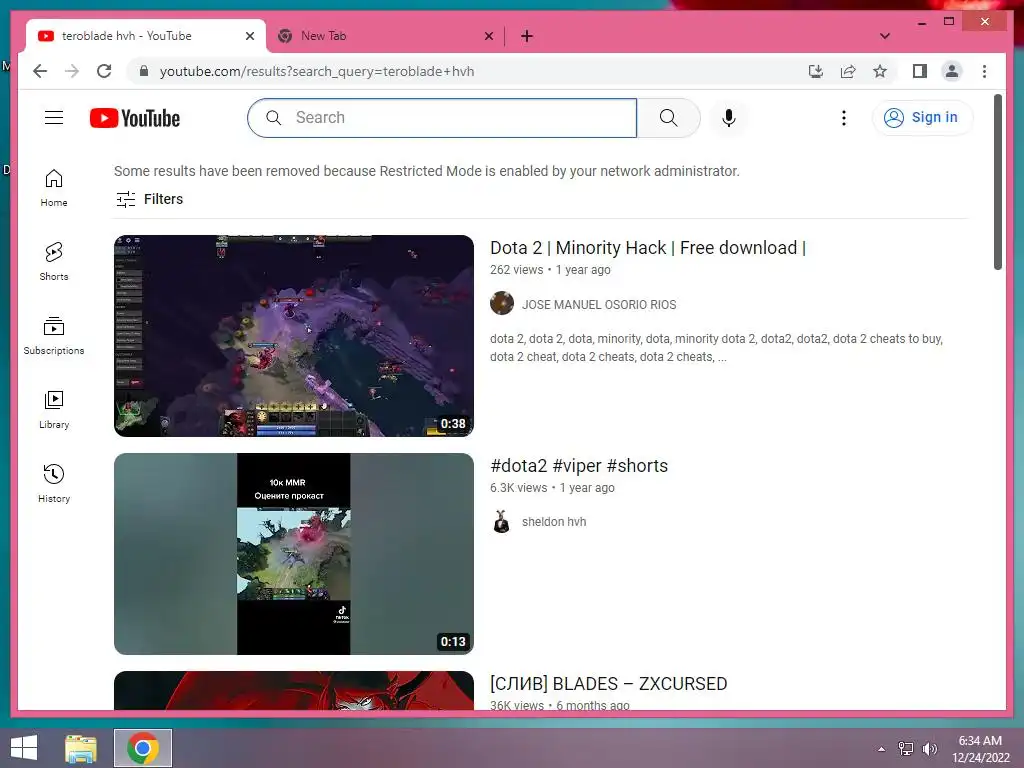Screen dimensions: 1024x768
Task: View site info via lock icon
Action: 144,71
